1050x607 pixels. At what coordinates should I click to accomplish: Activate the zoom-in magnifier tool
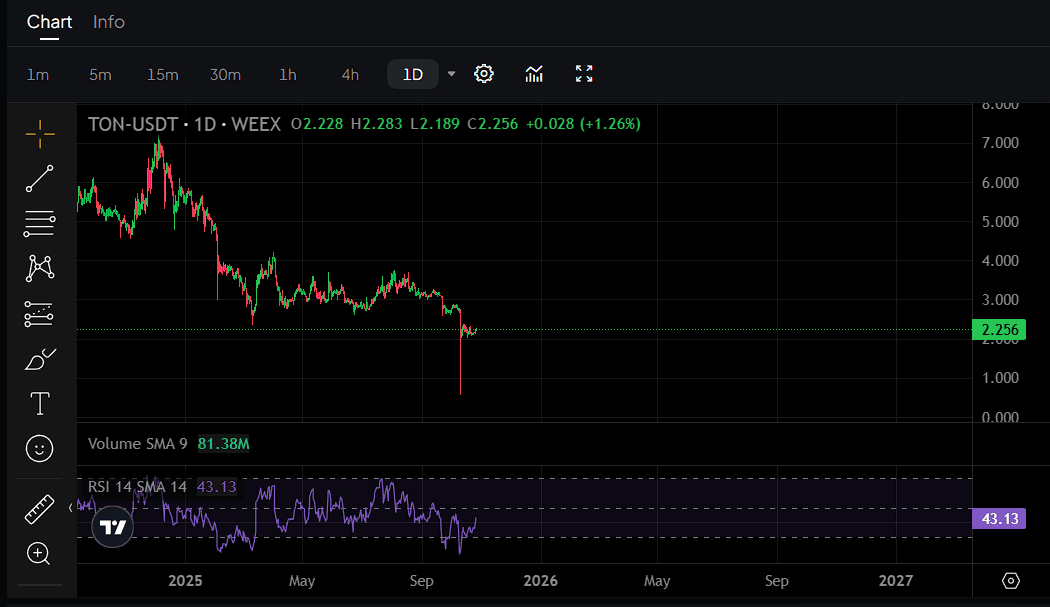pos(39,553)
